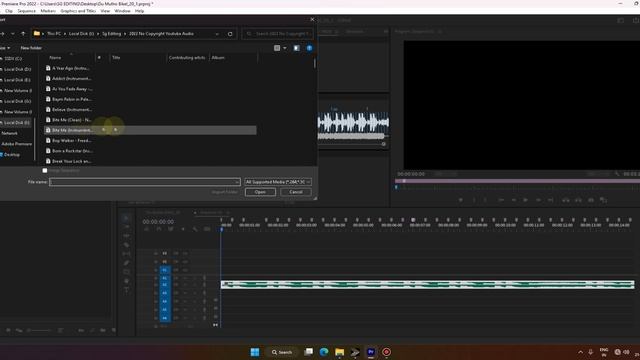The image size is (640, 360).
Task: Add a marker in the timeline header
Action: click(183, 229)
